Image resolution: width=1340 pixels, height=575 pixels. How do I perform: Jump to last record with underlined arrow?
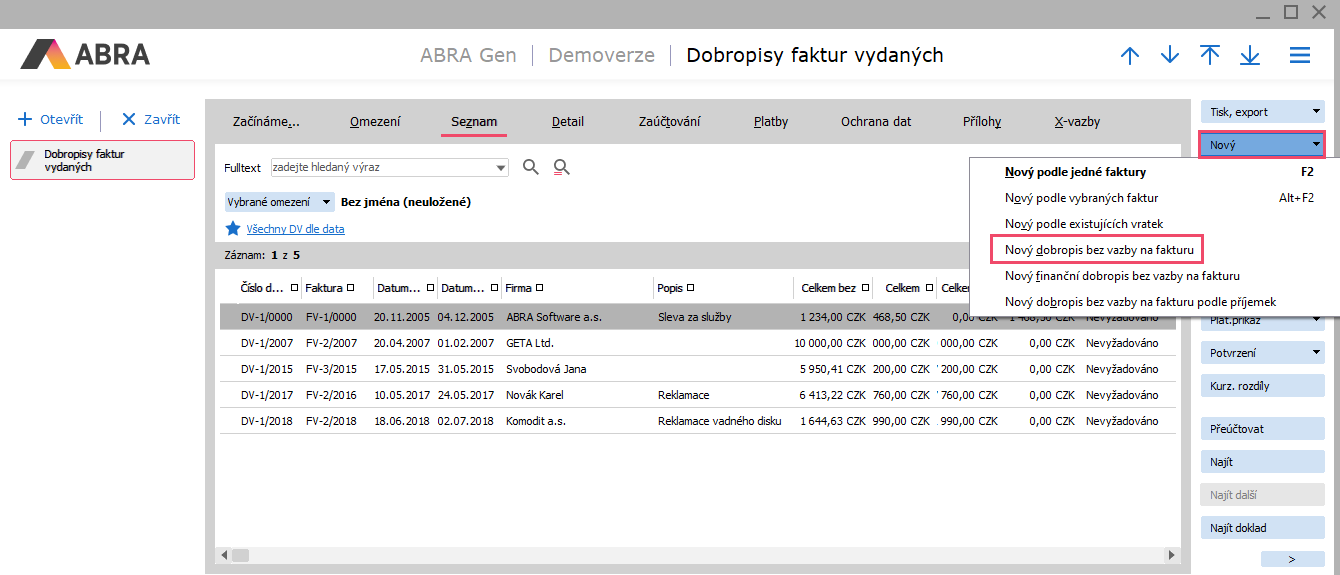1250,56
